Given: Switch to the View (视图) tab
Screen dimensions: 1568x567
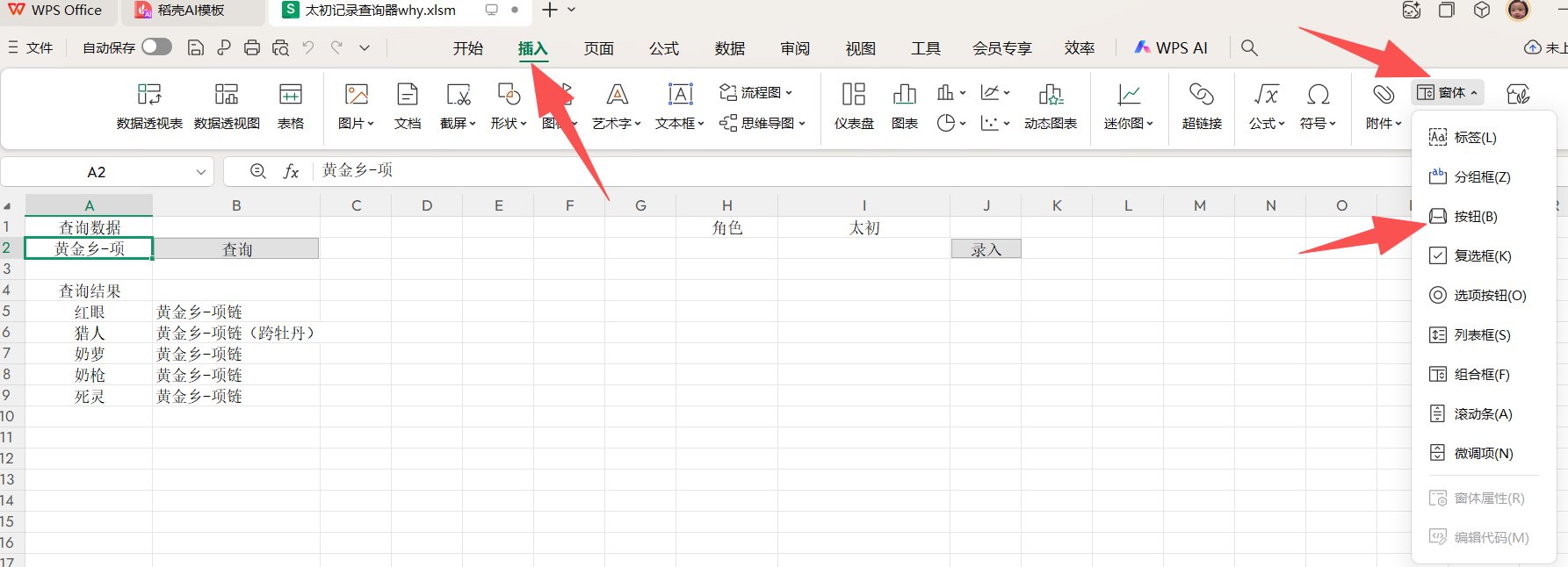Looking at the screenshot, I should [861, 48].
